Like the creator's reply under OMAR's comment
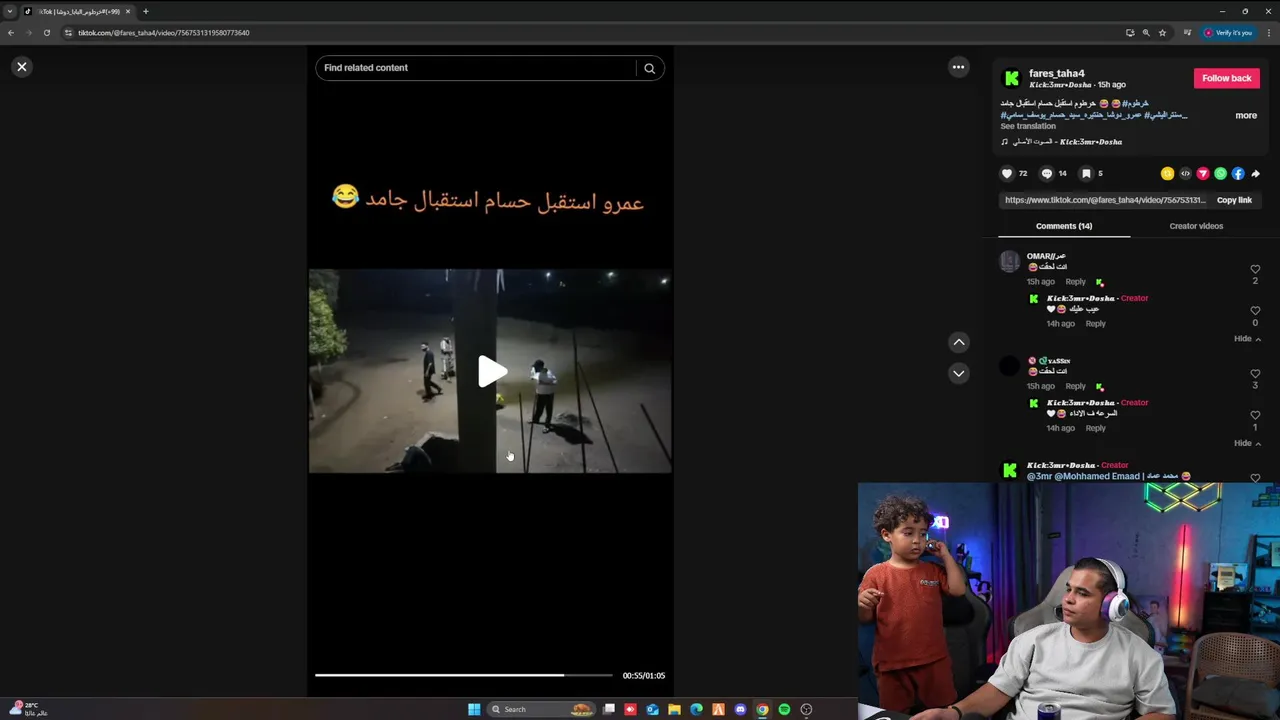The image size is (1280, 720). tap(1255, 311)
